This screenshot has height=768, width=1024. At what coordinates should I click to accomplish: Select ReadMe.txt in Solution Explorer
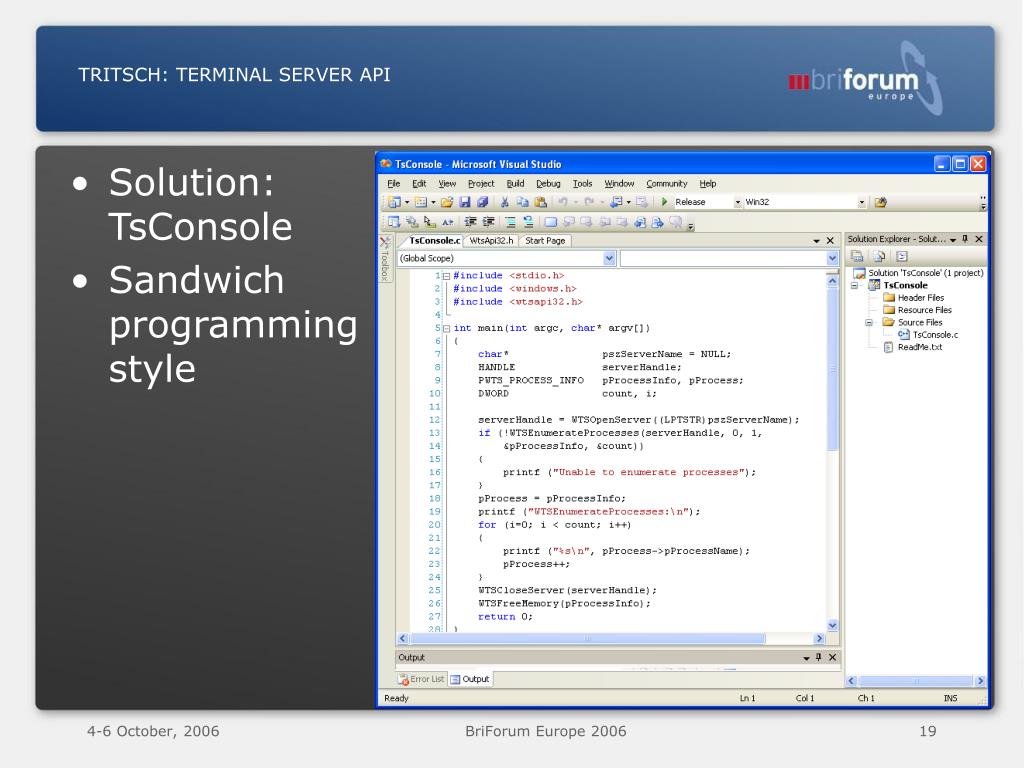913,347
